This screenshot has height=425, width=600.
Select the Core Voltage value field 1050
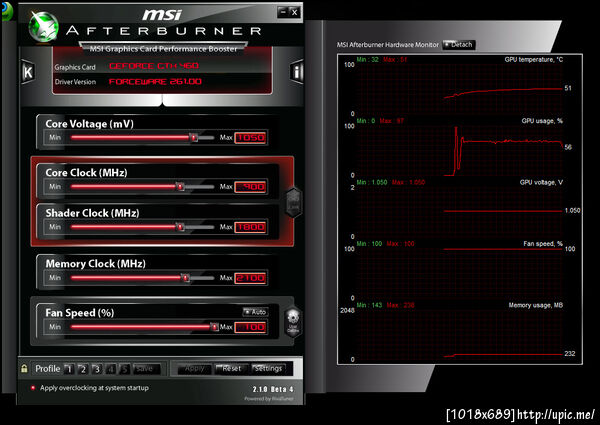coord(250,138)
